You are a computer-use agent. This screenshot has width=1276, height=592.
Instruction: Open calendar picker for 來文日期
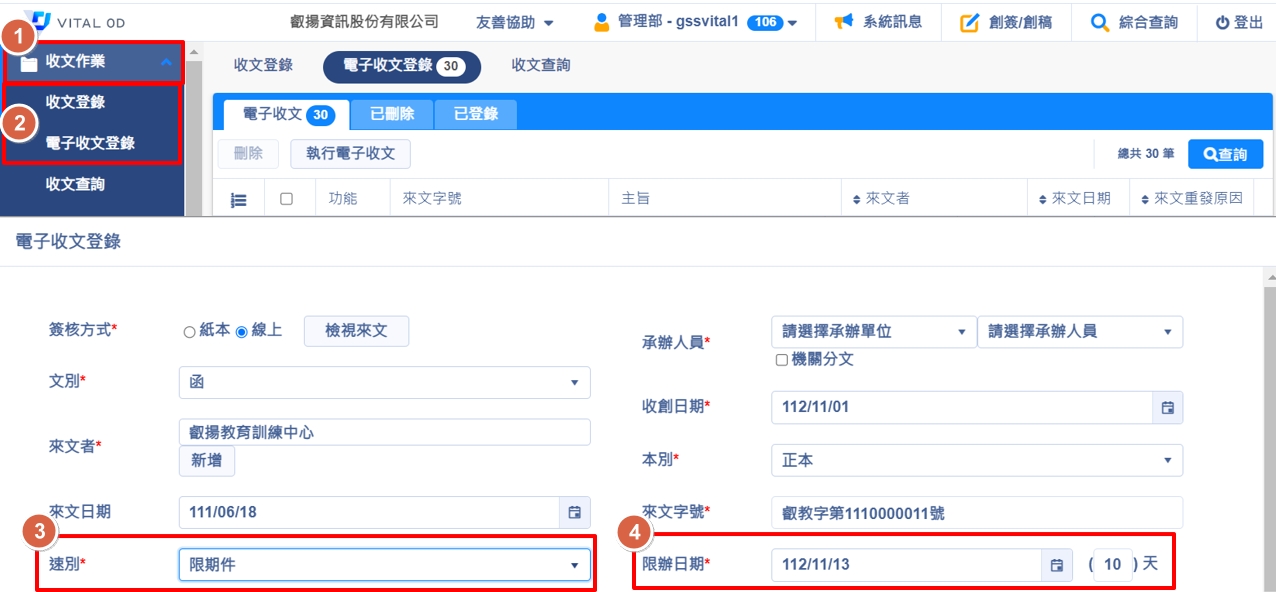point(575,512)
